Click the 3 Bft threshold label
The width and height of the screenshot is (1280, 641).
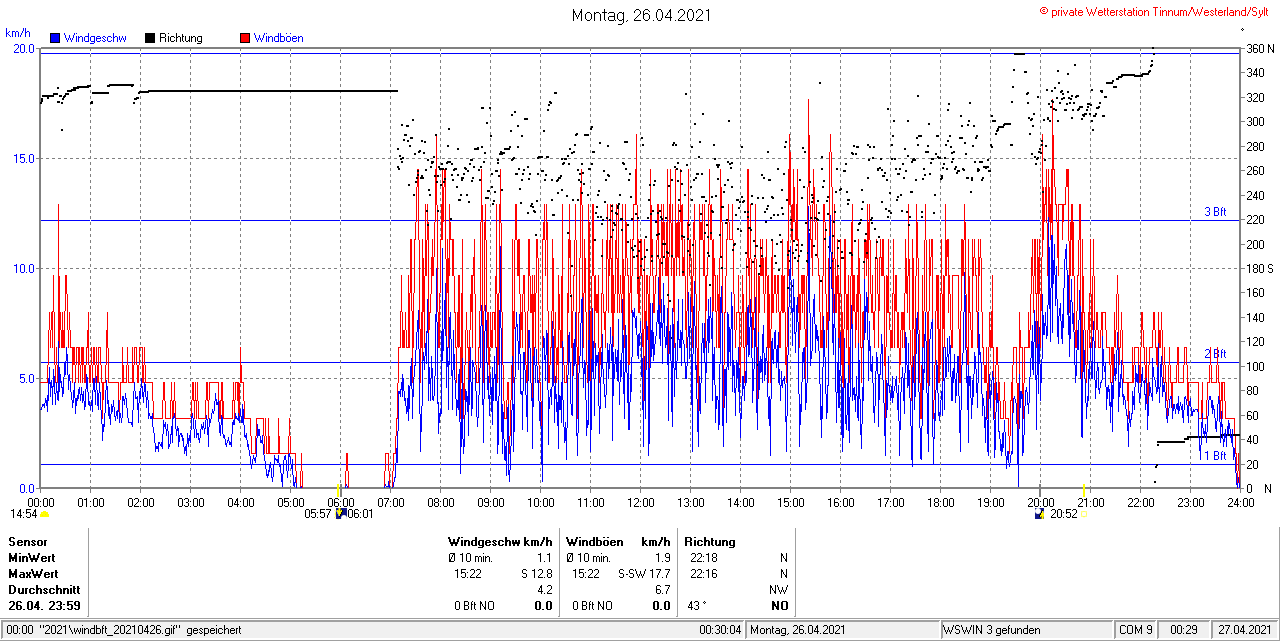(1214, 212)
